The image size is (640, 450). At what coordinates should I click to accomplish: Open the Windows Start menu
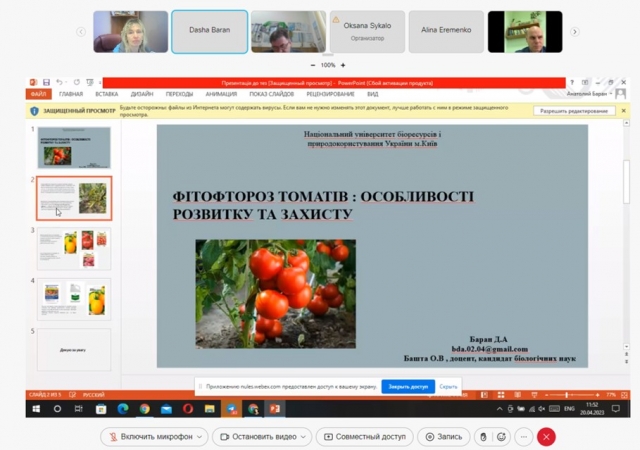(x=36, y=409)
